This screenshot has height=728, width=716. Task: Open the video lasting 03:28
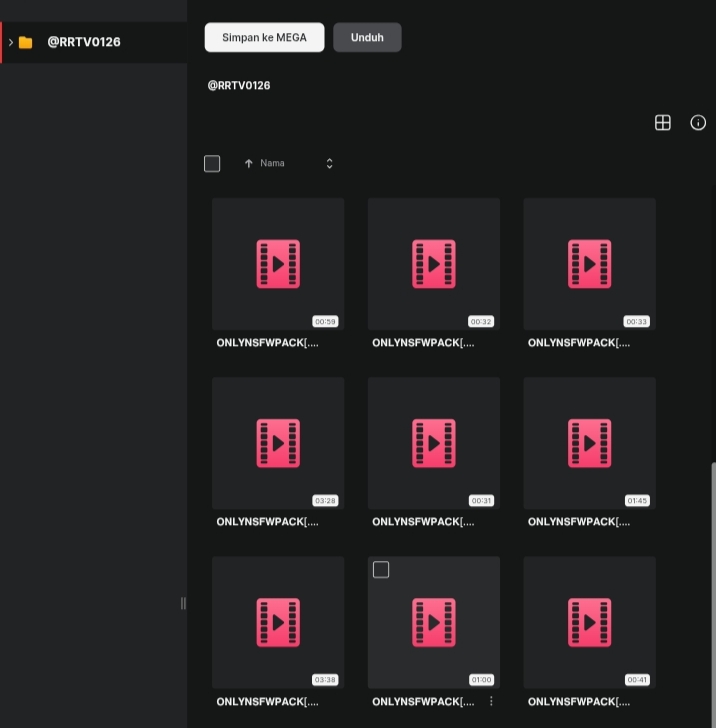pyautogui.click(x=278, y=443)
